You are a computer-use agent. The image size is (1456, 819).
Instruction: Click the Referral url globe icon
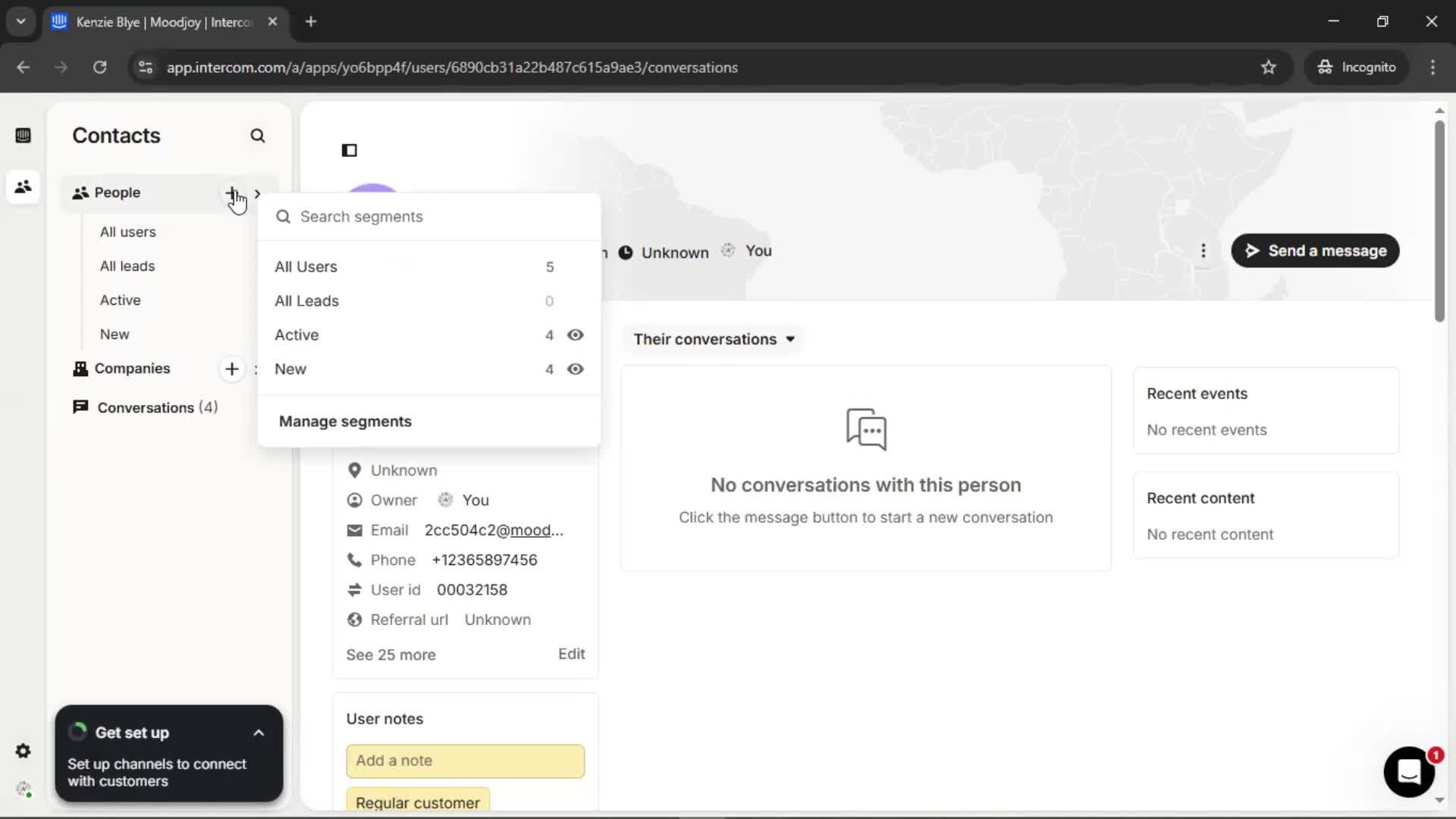coord(354,620)
